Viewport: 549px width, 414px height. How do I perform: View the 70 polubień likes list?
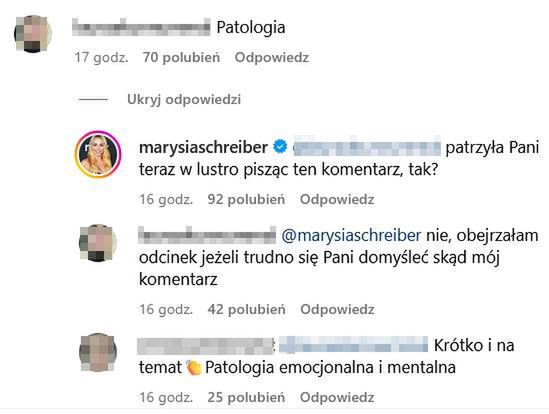pos(181,57)
